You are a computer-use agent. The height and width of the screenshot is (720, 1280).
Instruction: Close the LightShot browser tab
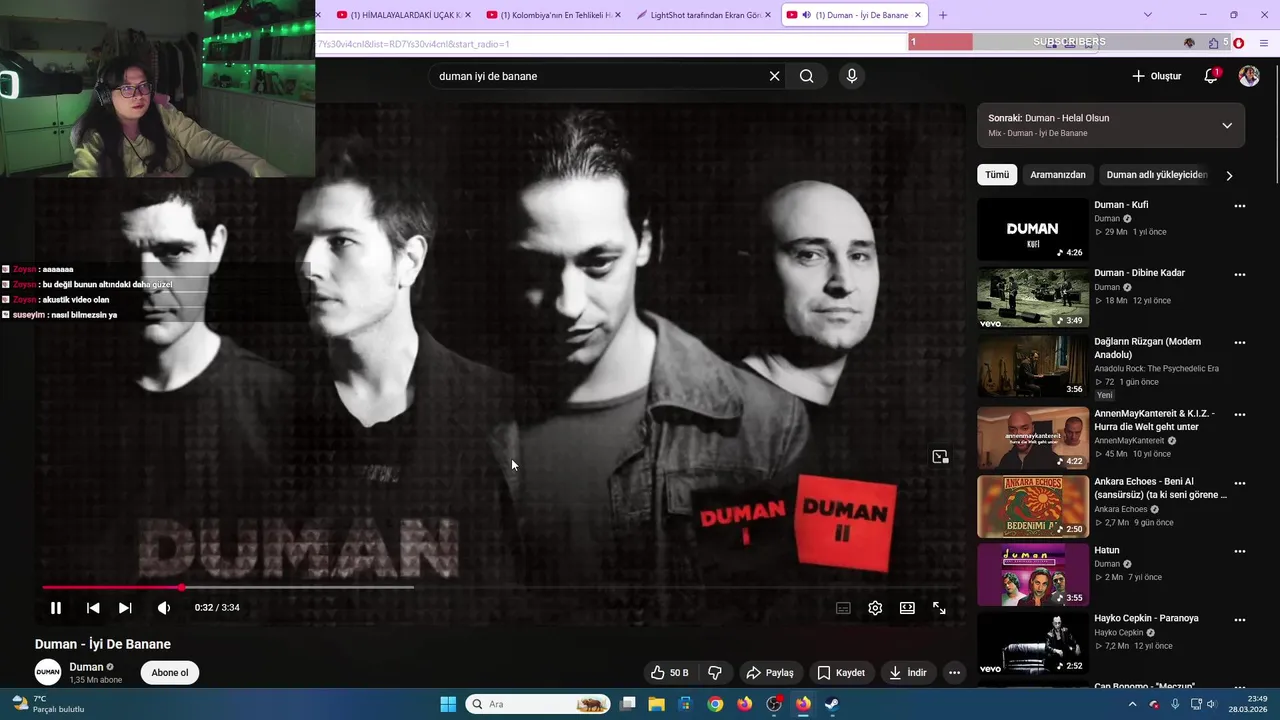(767, 15)
